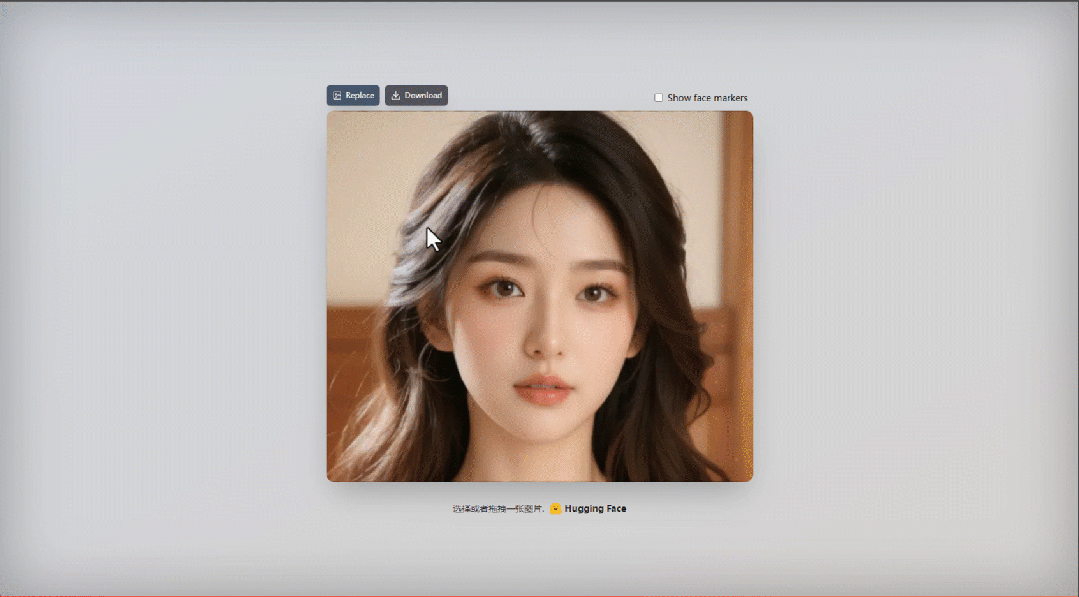Click the center of the portrait image
This screenshot has width=1079, height=597.
click(539, 296)
